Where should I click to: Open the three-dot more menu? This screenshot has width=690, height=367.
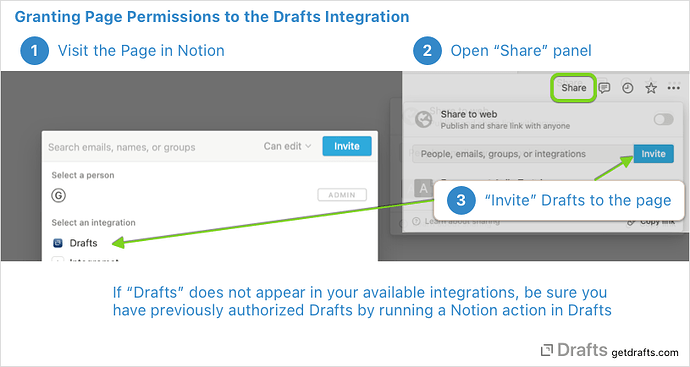click(x=673, y=88)
